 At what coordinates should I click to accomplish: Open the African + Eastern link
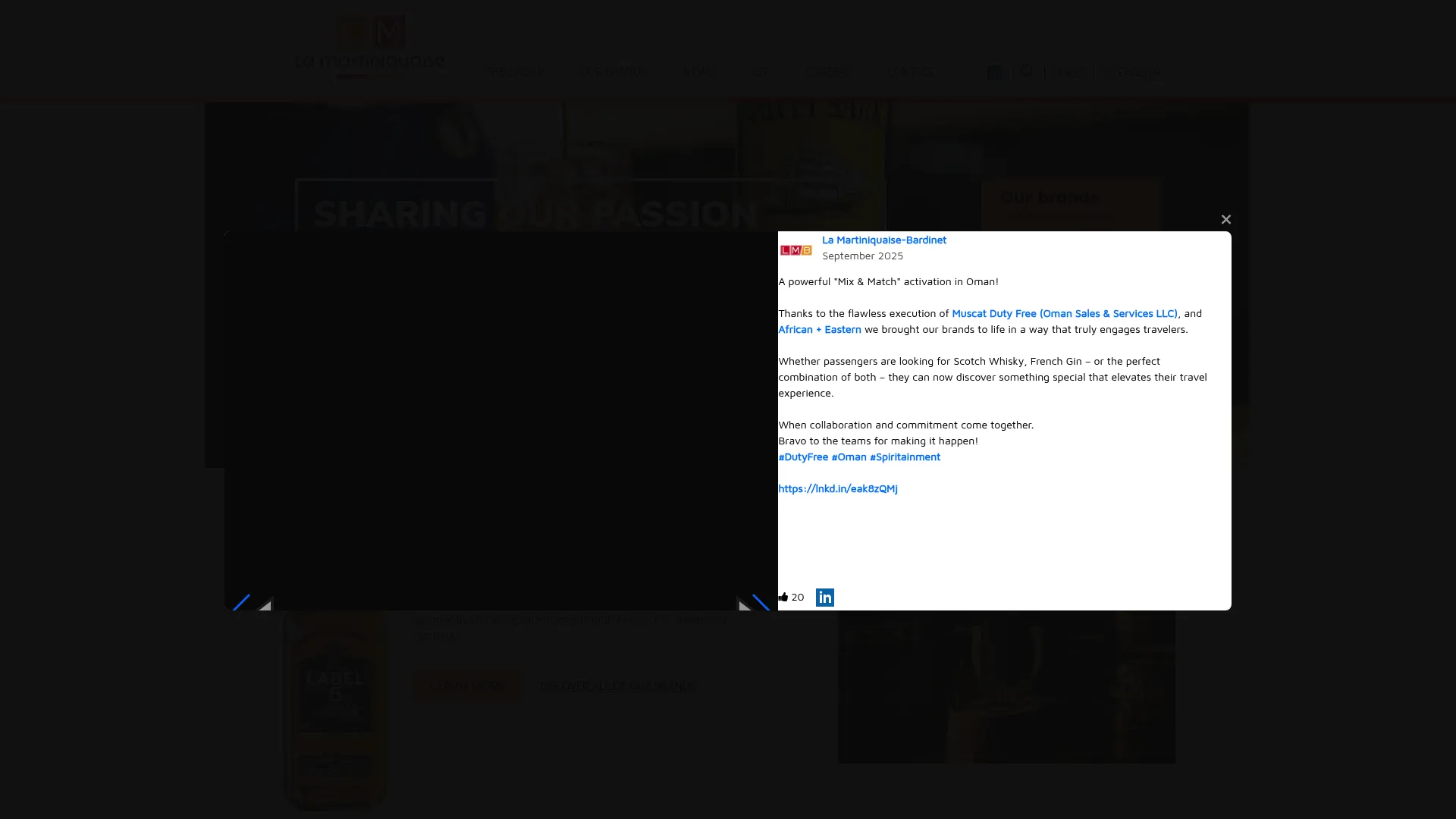[x=820, y=329]
